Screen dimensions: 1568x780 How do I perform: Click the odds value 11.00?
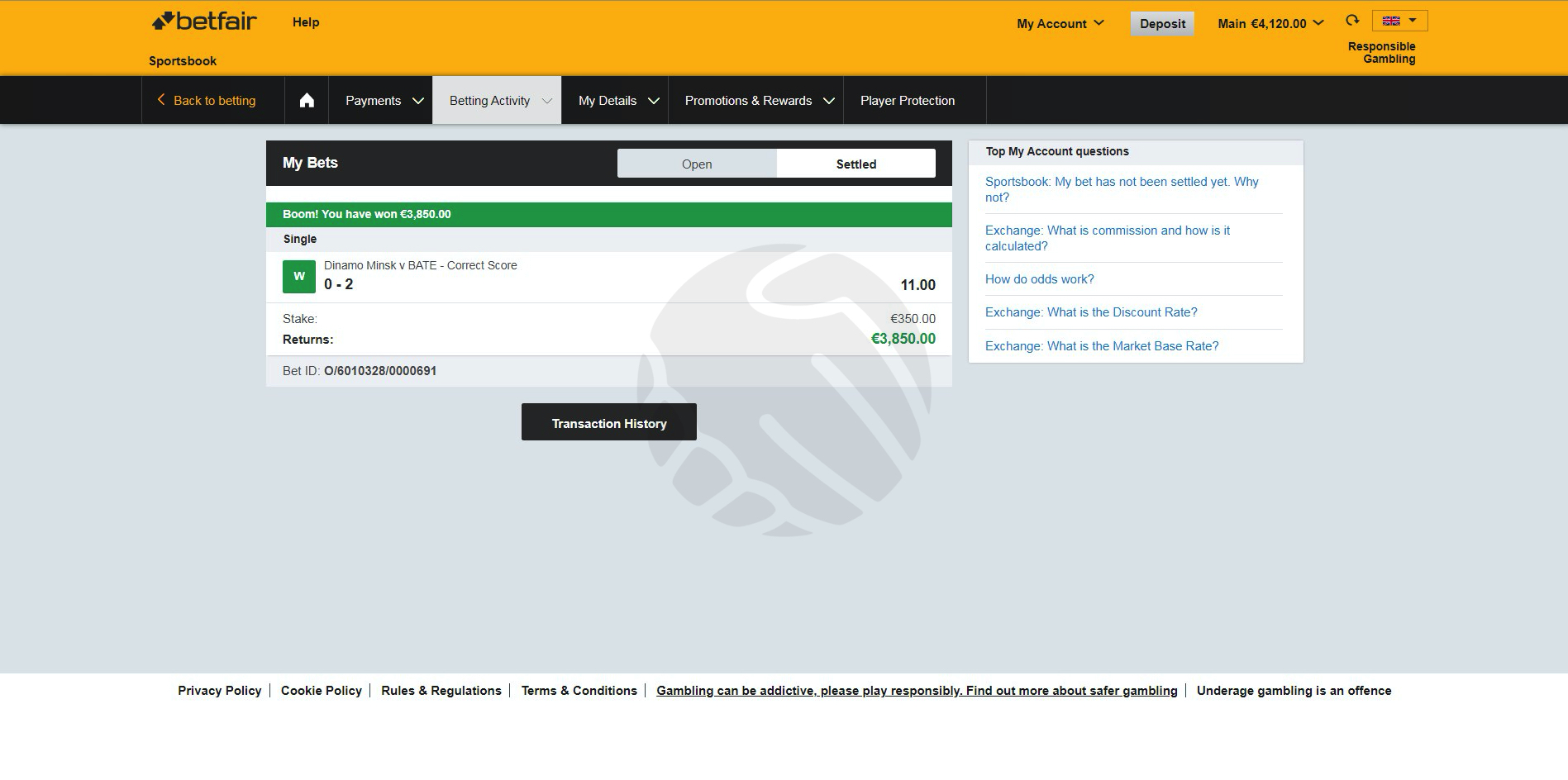[918, 285]
